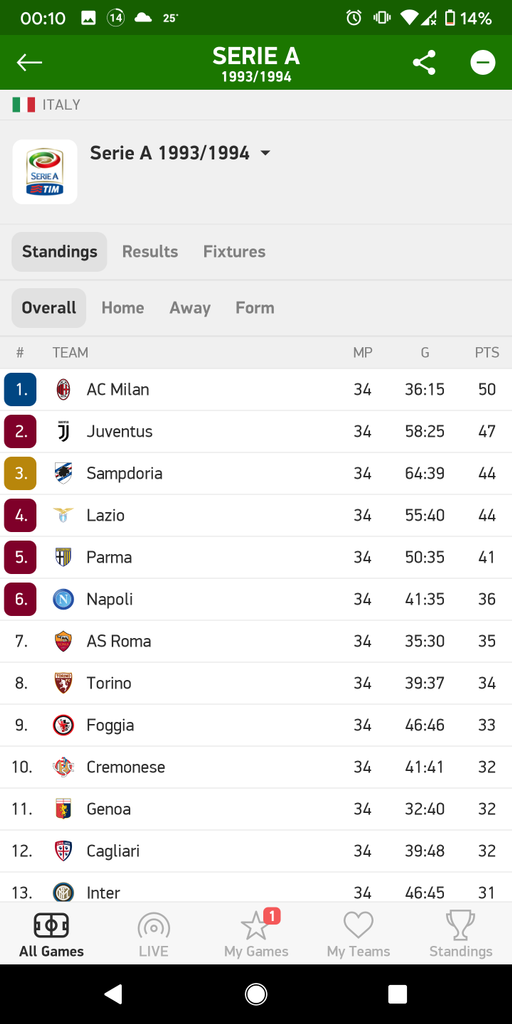This screenshot has height=1024, width=512.
Task: Tap the share icon in header
Action: [x=424, y=63]
